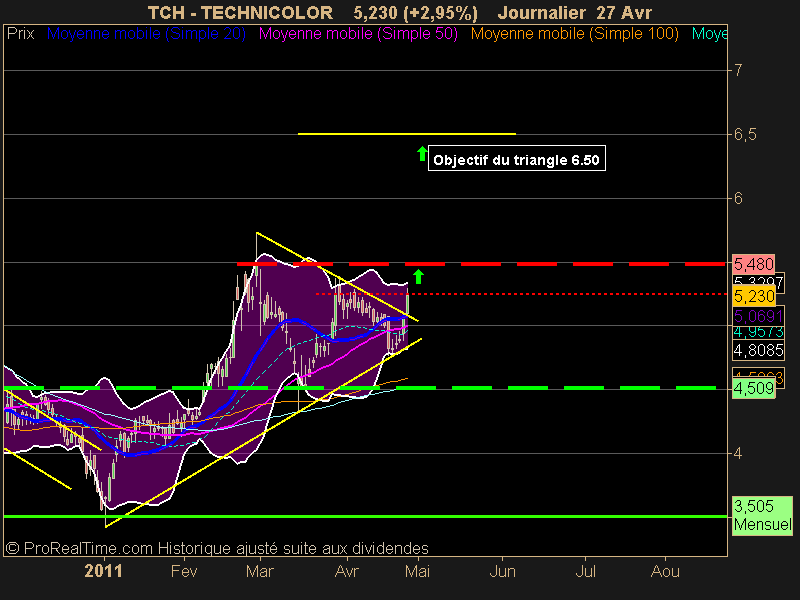The height and width of the screenshot is (600, 800).
Task: Click the red 5,480 resistance price tag
Action: [x=754, y=264]
